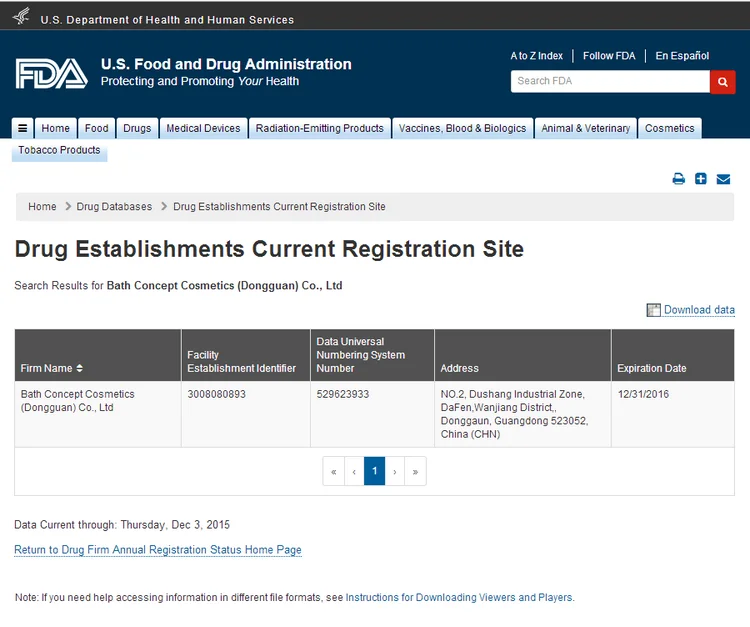
Task: Open the Tobacco Products tab
Action: [x=59, y=150]
